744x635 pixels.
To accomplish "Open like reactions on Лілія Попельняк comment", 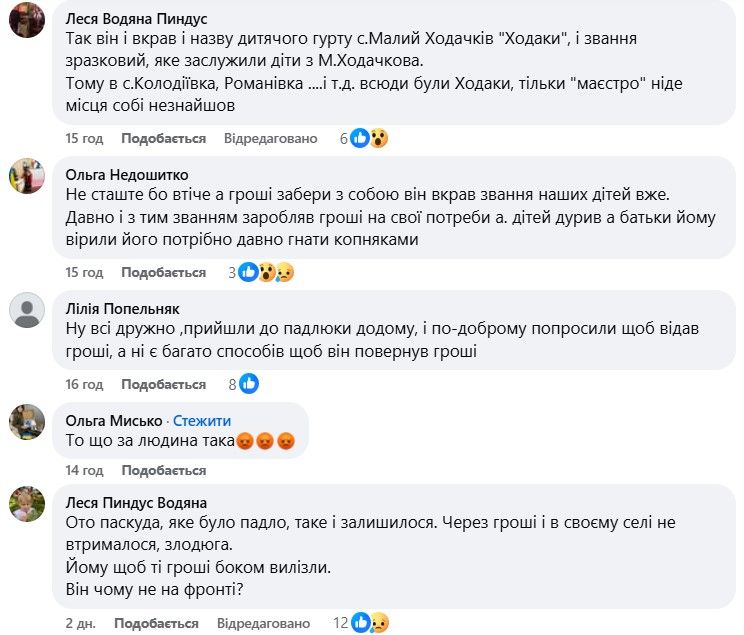I will coord(248,384).
